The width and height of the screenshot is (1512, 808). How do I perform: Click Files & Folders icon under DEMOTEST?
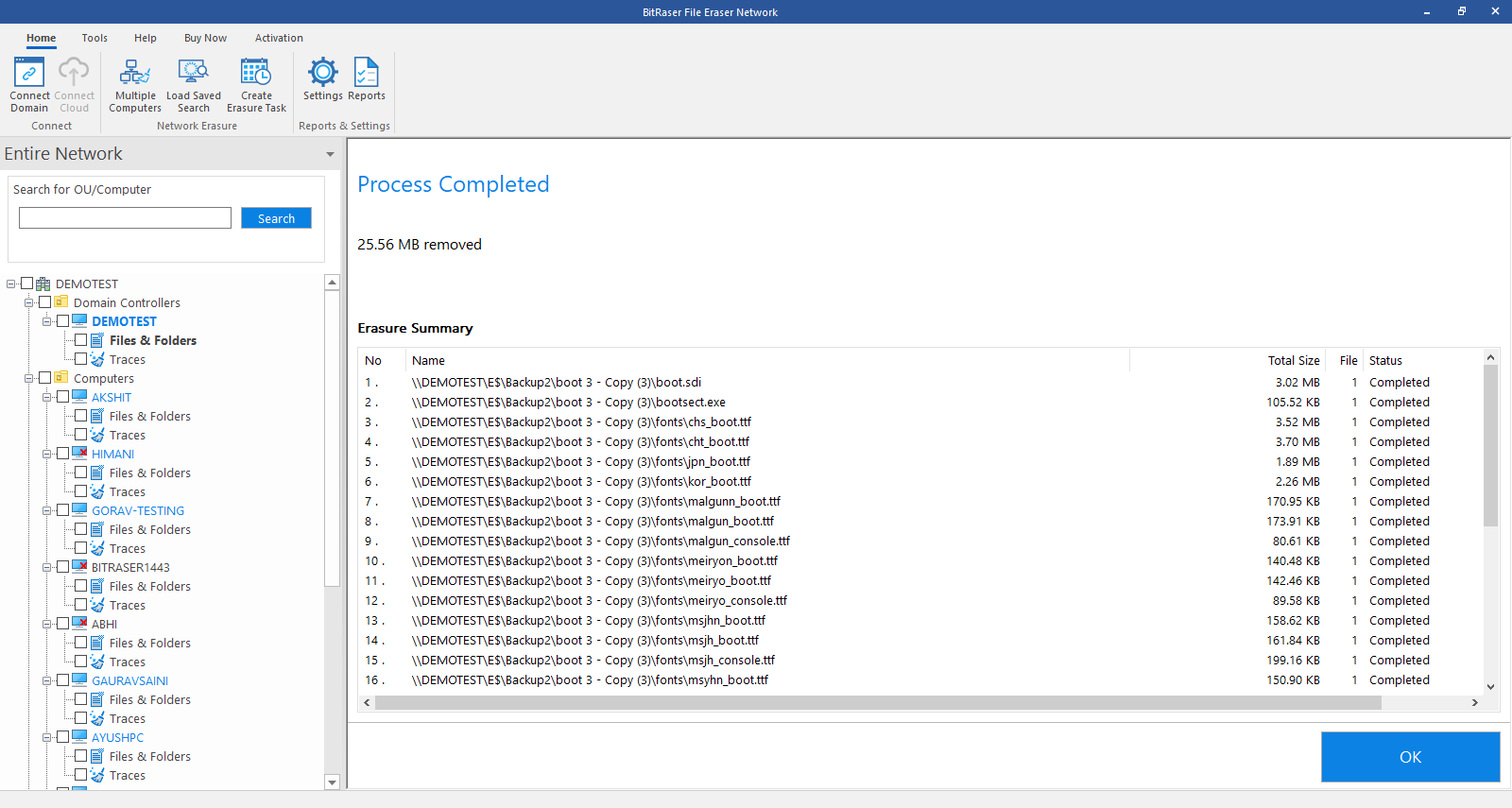coord(97,340)
